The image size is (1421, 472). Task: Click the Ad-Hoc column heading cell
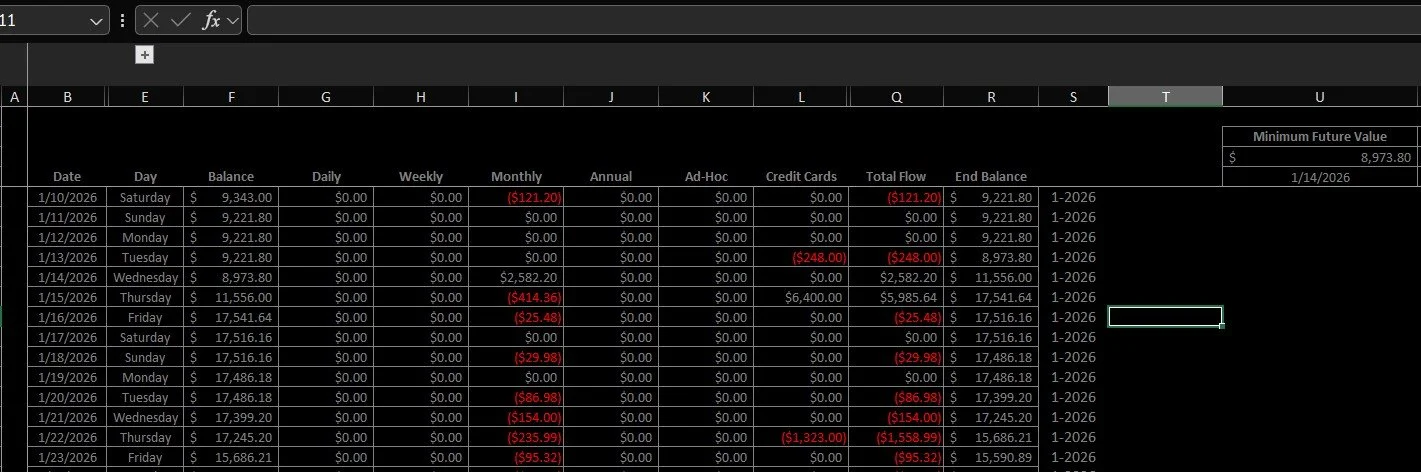706,177
